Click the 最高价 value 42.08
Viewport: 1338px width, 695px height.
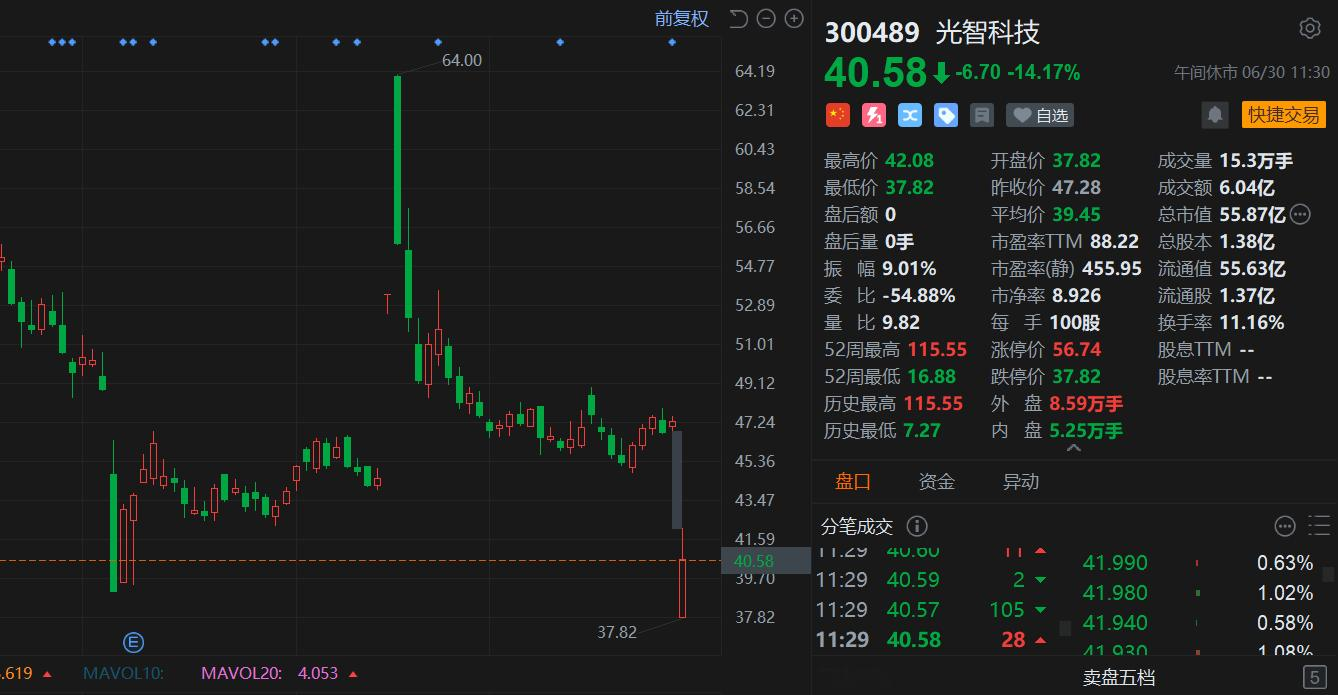coord(908,160)
